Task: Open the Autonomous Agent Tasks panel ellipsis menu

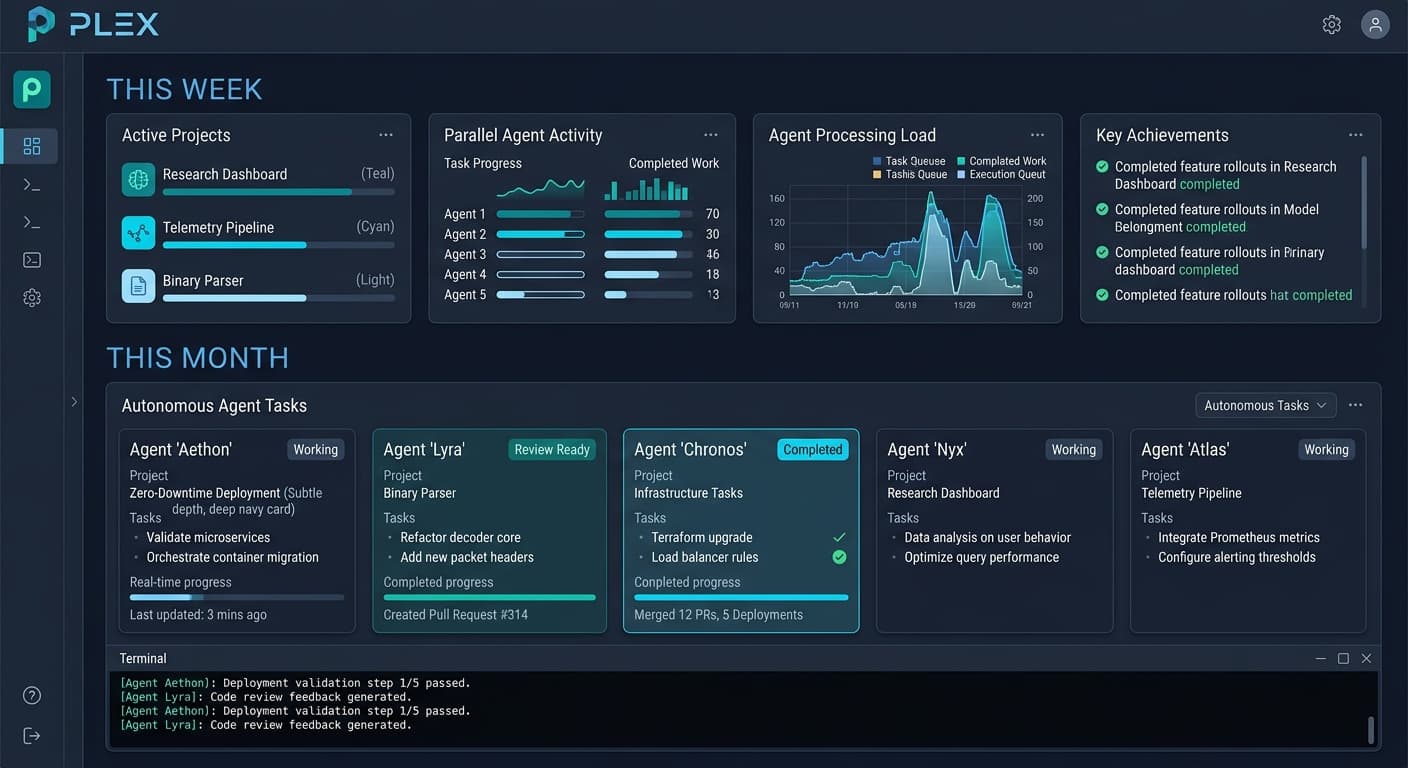Action: point(1356,405)
